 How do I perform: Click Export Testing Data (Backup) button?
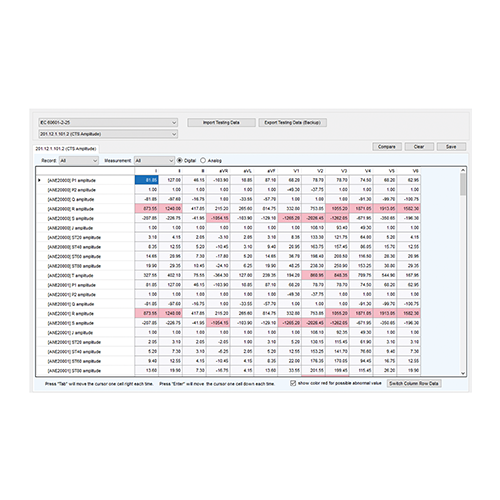[x=293, y=123]
